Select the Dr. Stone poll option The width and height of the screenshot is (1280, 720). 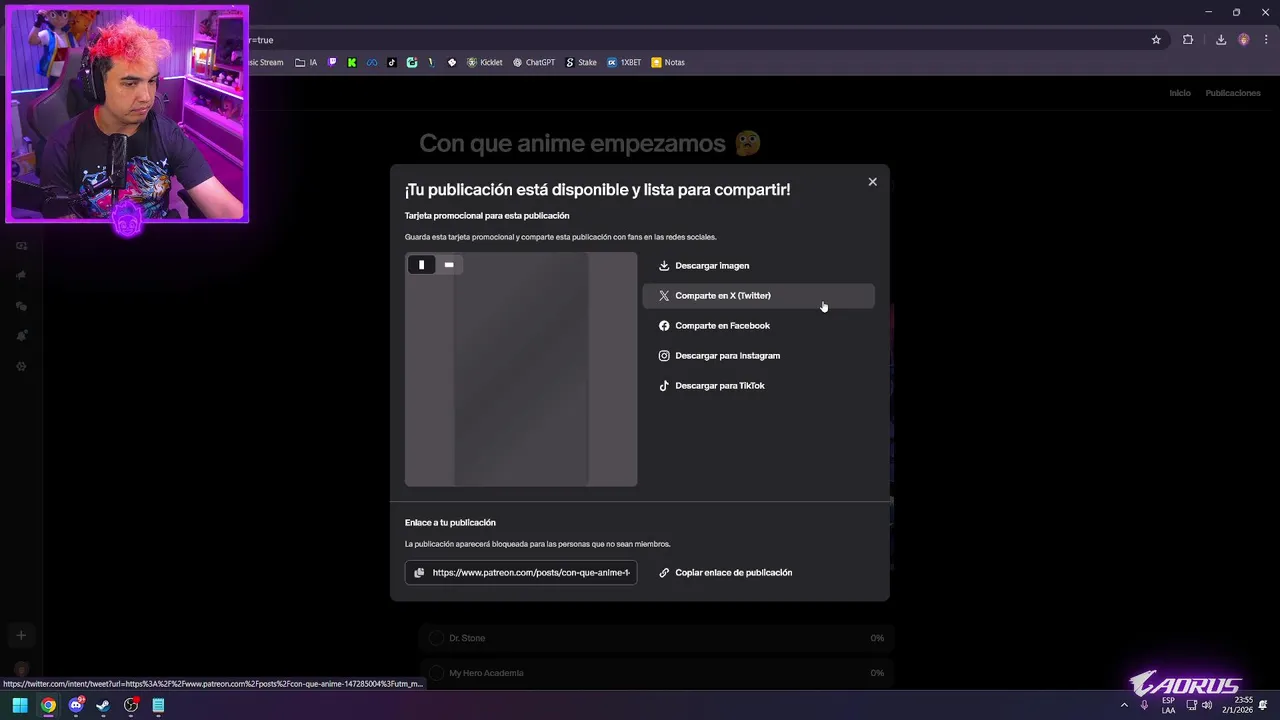point(656,638)
